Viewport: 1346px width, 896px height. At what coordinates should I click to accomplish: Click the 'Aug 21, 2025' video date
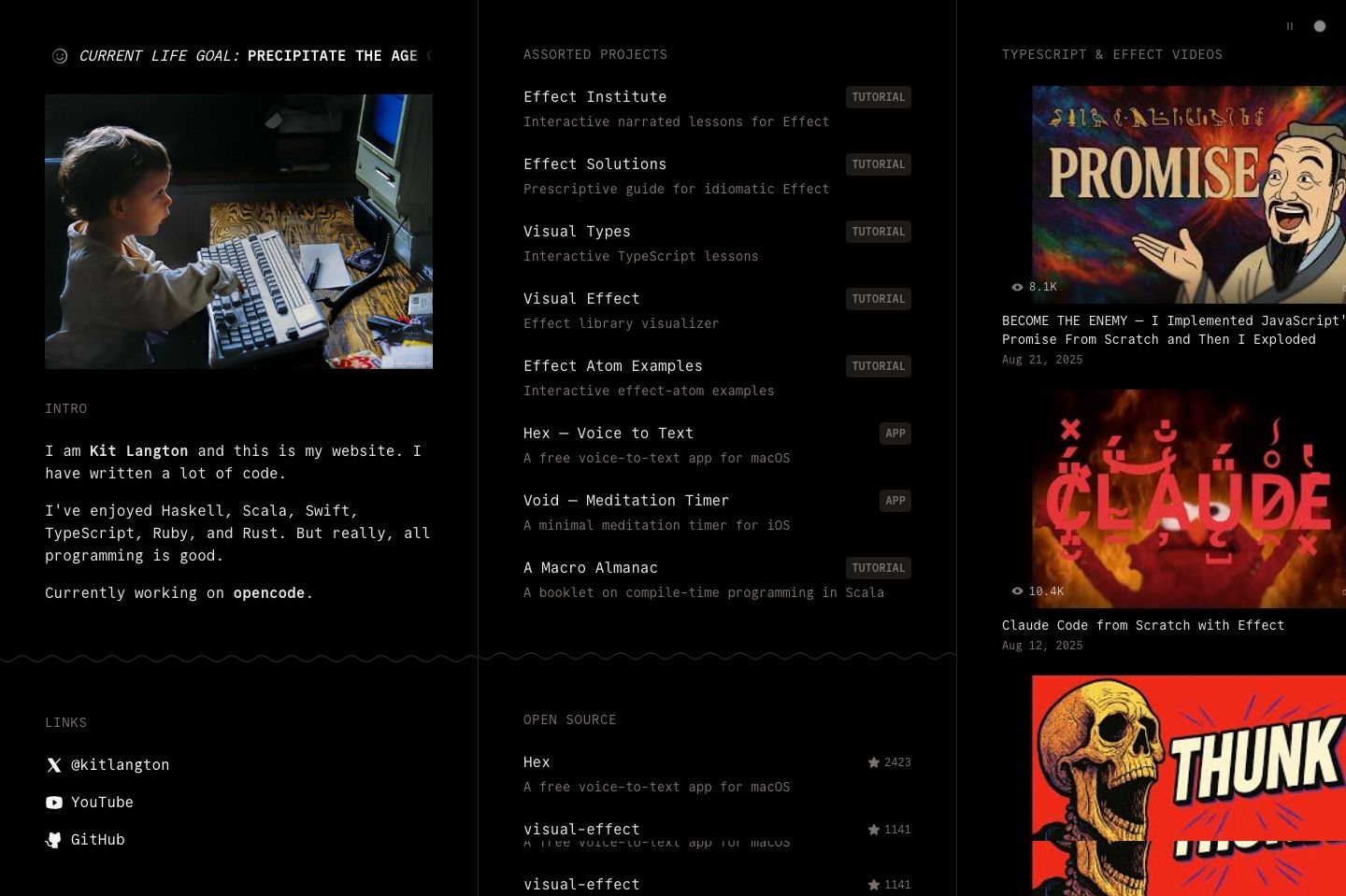[1042, 360]
